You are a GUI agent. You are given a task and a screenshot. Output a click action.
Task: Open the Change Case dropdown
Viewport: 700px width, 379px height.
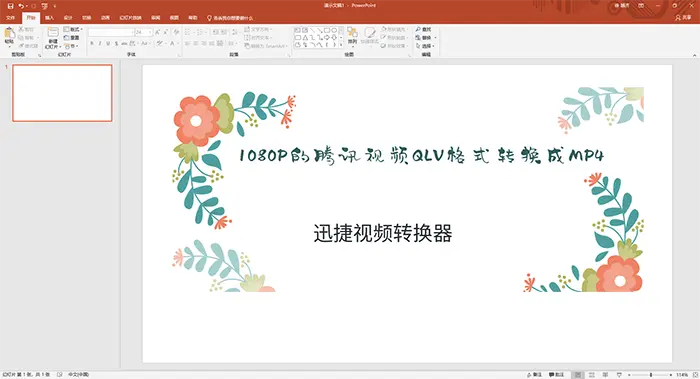pos(145,43)
